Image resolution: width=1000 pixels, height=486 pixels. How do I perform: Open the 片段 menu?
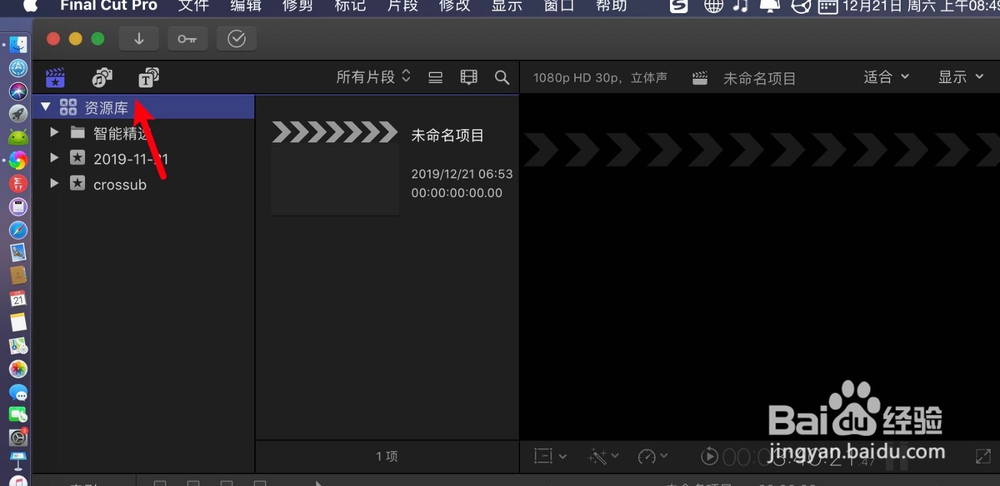click(402, 6)
